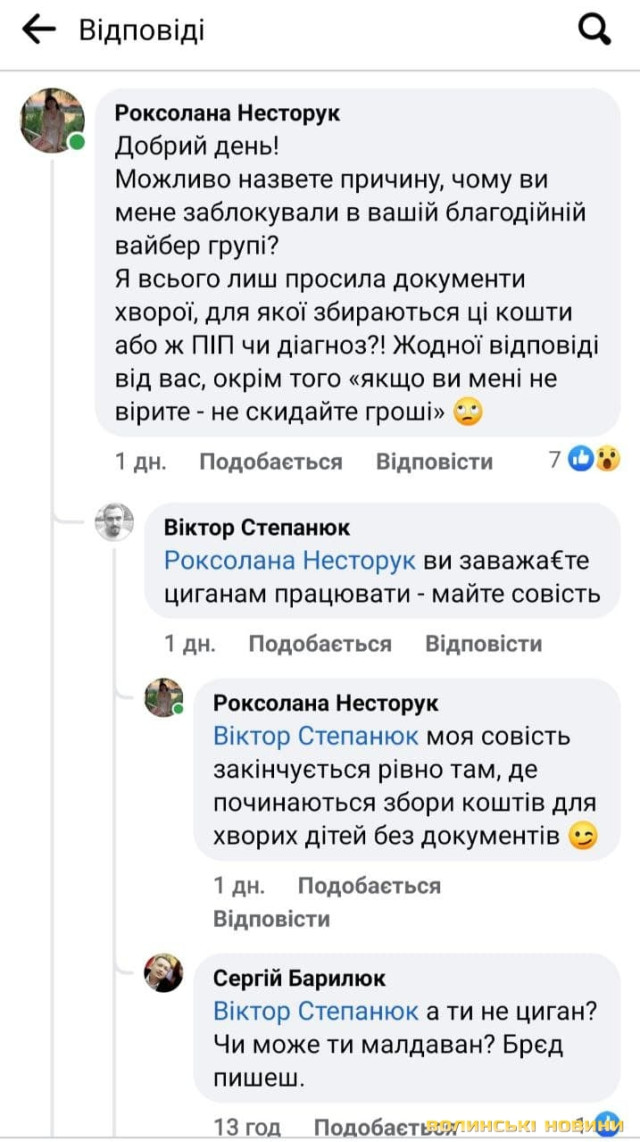Like Роксолана's nested reply about conscience
Viewport: 640px width, 1142px height.
[368, 886]
